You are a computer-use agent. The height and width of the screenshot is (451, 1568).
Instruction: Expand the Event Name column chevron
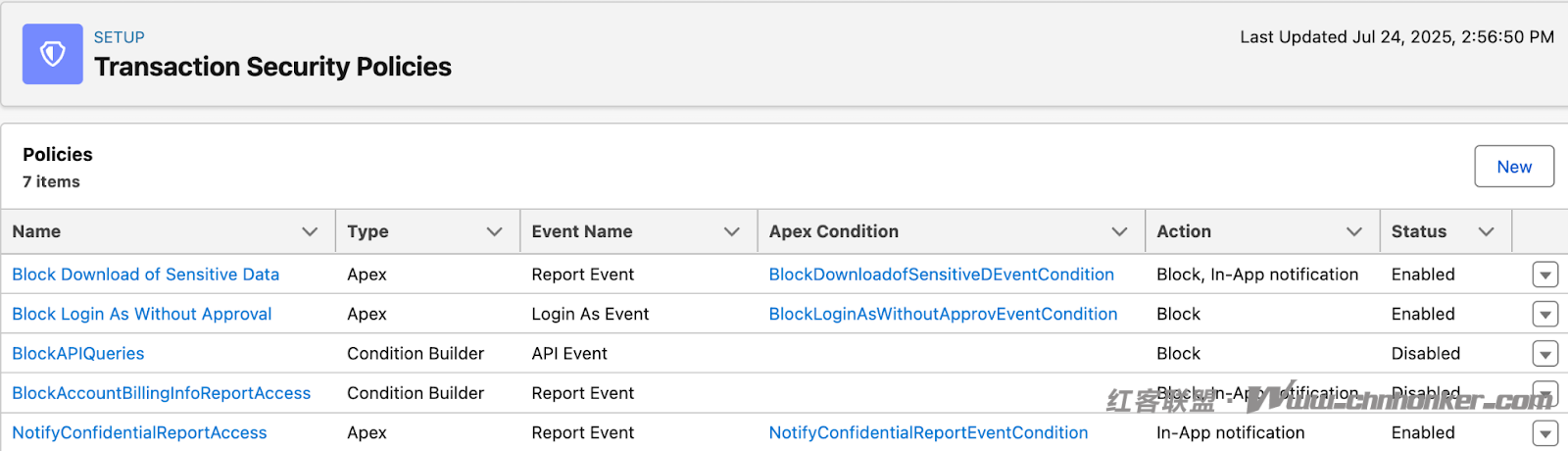click(x=731, y=231)
